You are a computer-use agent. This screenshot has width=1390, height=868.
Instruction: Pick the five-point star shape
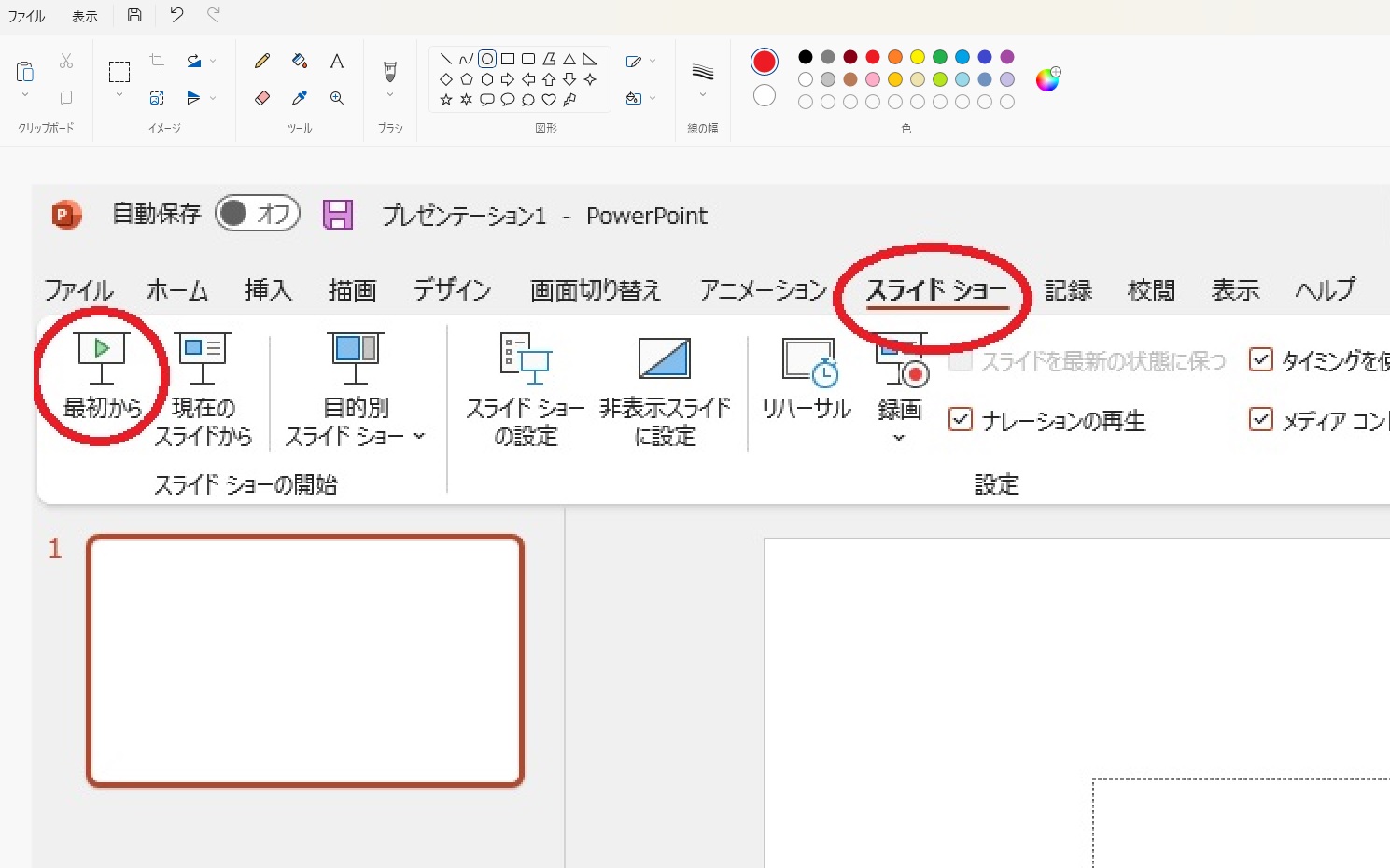446,100
